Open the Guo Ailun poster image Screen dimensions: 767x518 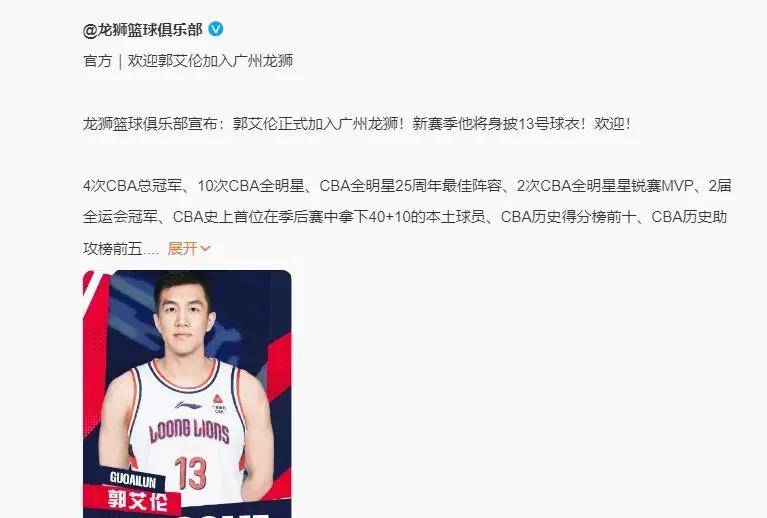click(187, 394)
